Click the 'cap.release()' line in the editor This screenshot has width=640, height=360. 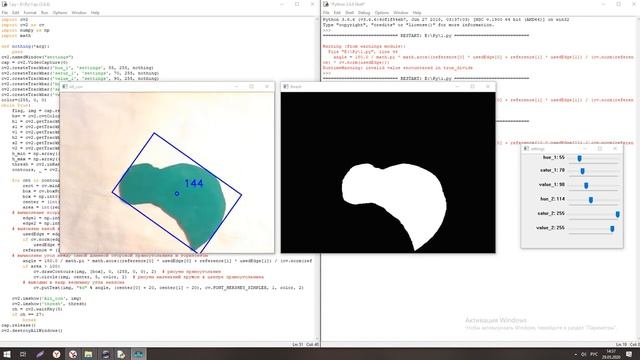(18, 325)
